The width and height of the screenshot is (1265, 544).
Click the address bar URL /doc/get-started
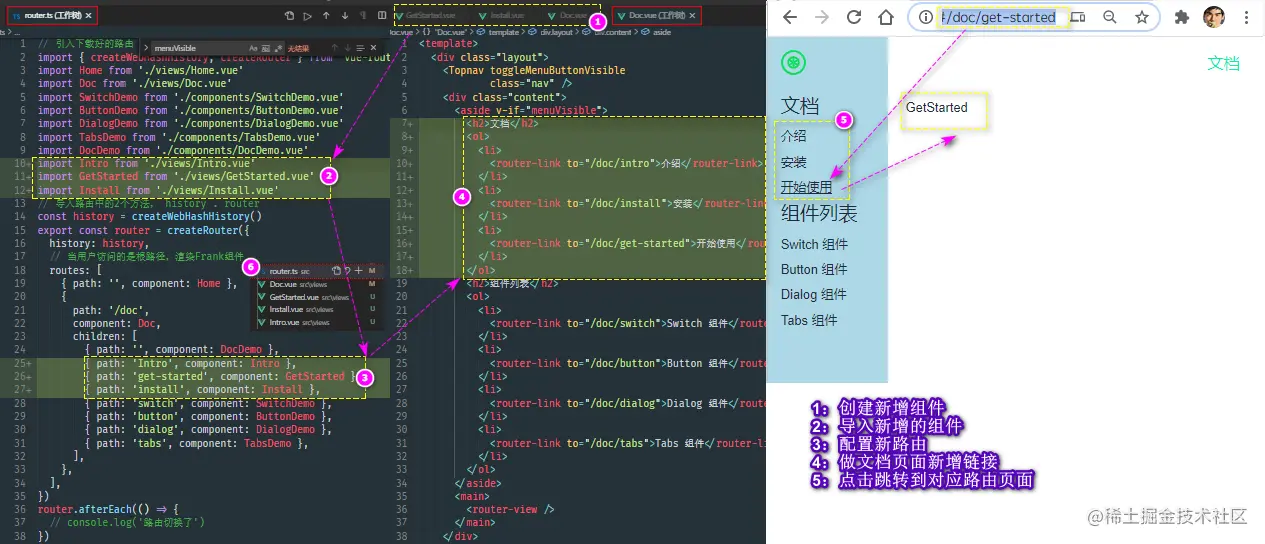click(x=997, y=17)
